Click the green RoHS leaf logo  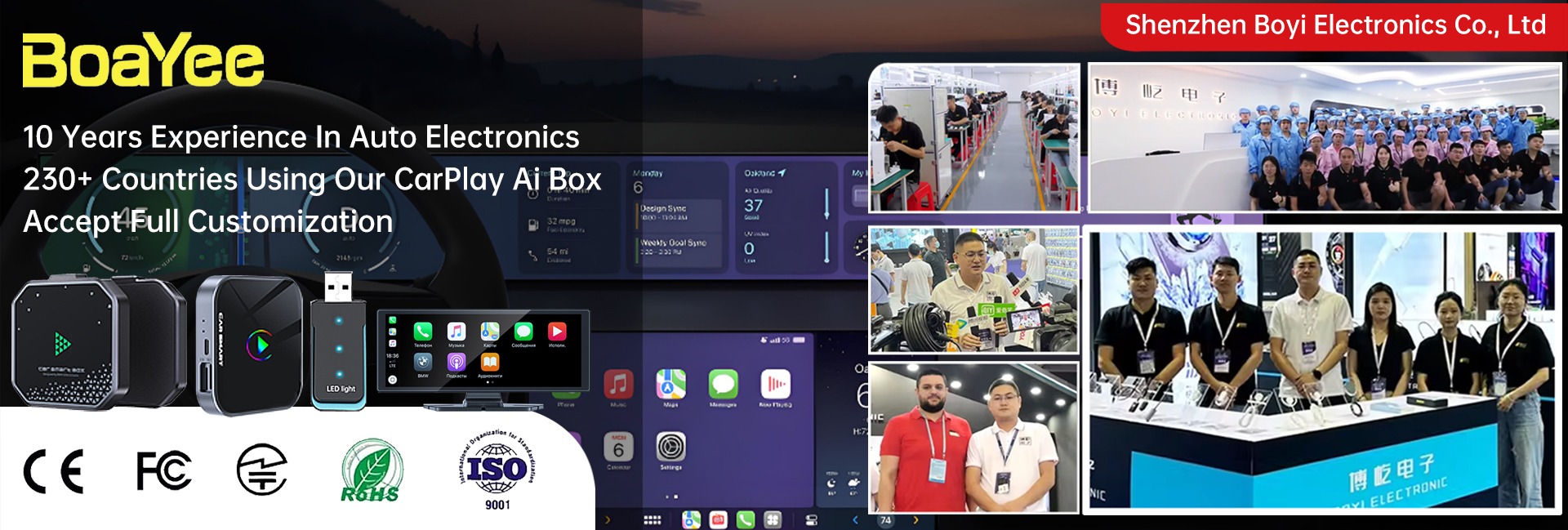point(371,471)
